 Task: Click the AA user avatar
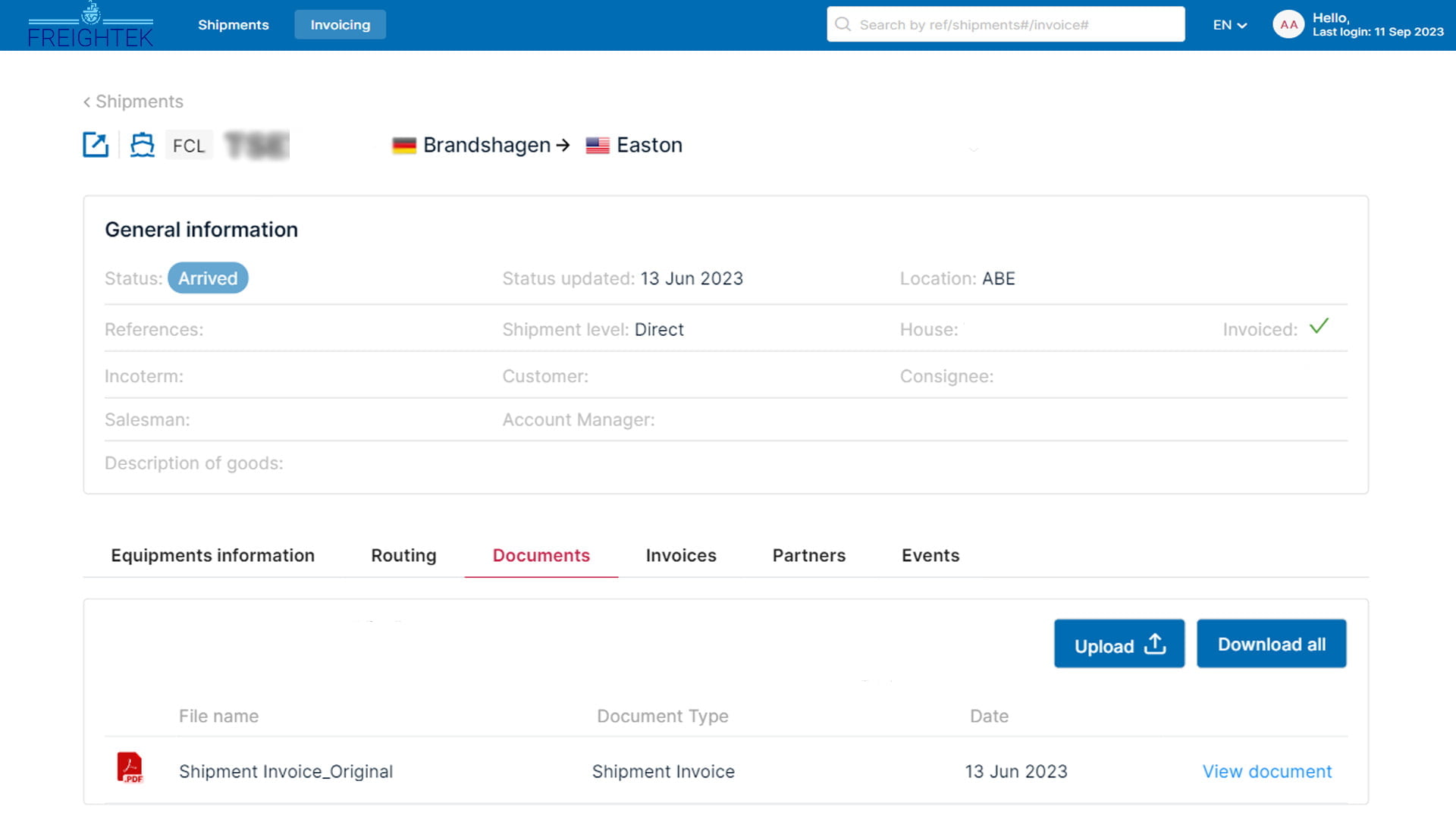click(x=1288, y=25)
